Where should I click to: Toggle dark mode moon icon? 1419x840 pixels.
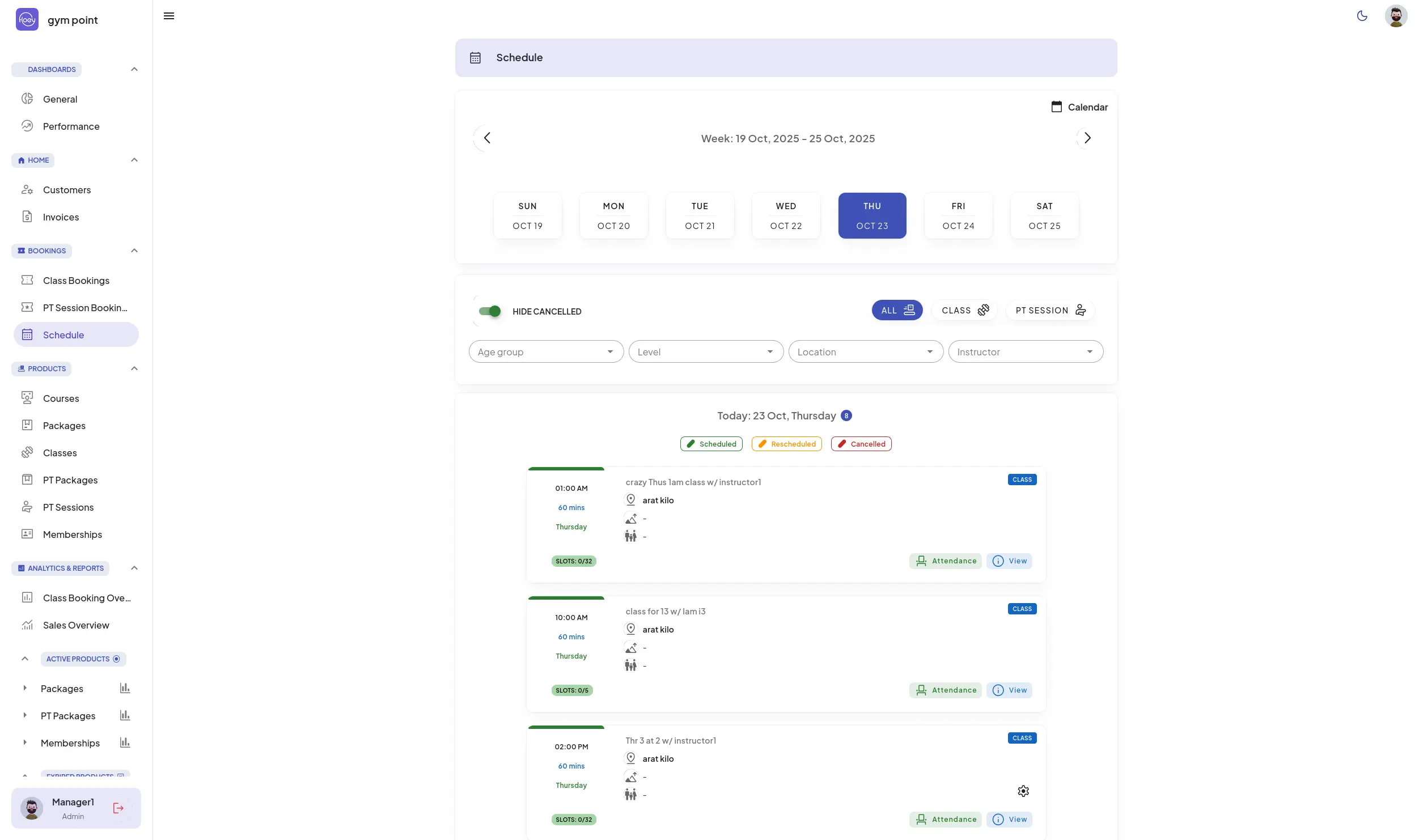coord(1362,16)
